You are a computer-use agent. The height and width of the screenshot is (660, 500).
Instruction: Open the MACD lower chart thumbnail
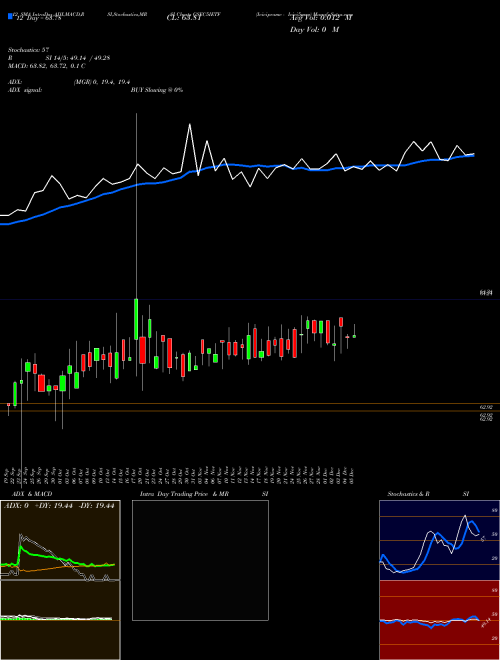coord(60,620)
